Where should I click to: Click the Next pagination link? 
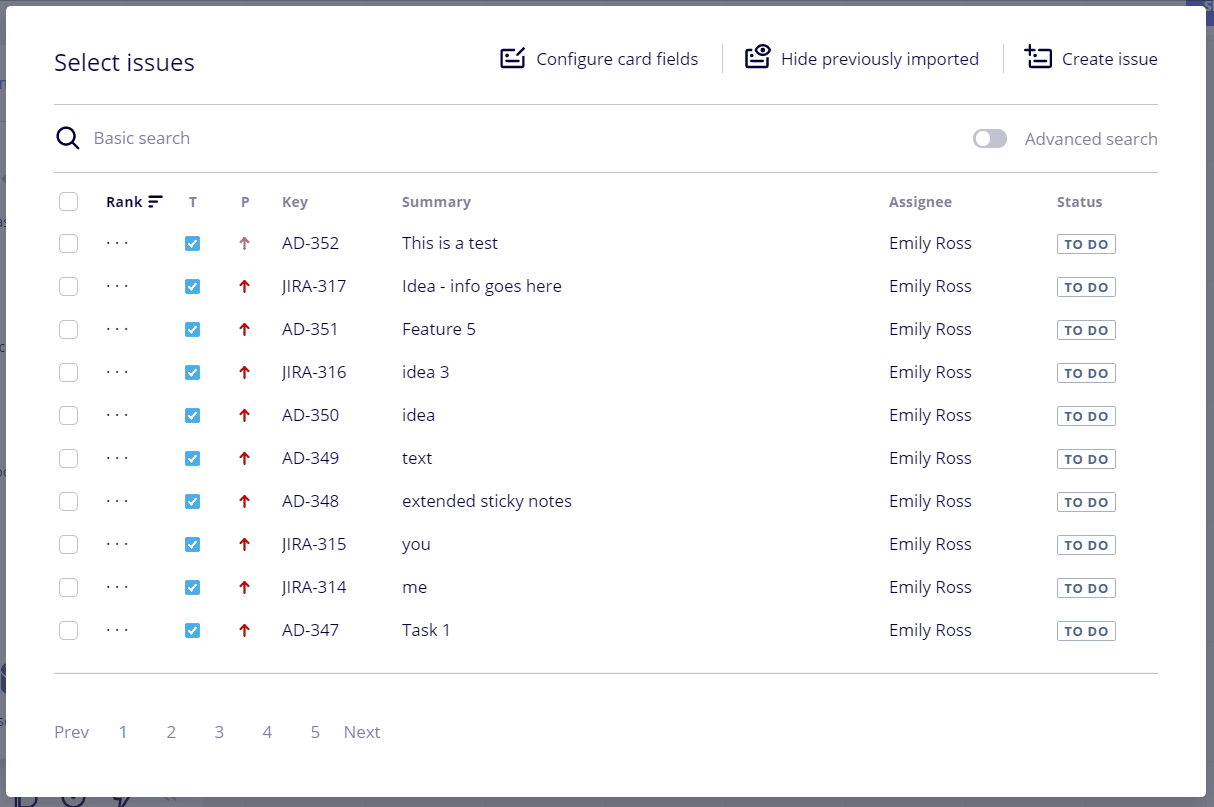[x=362, y=732]
